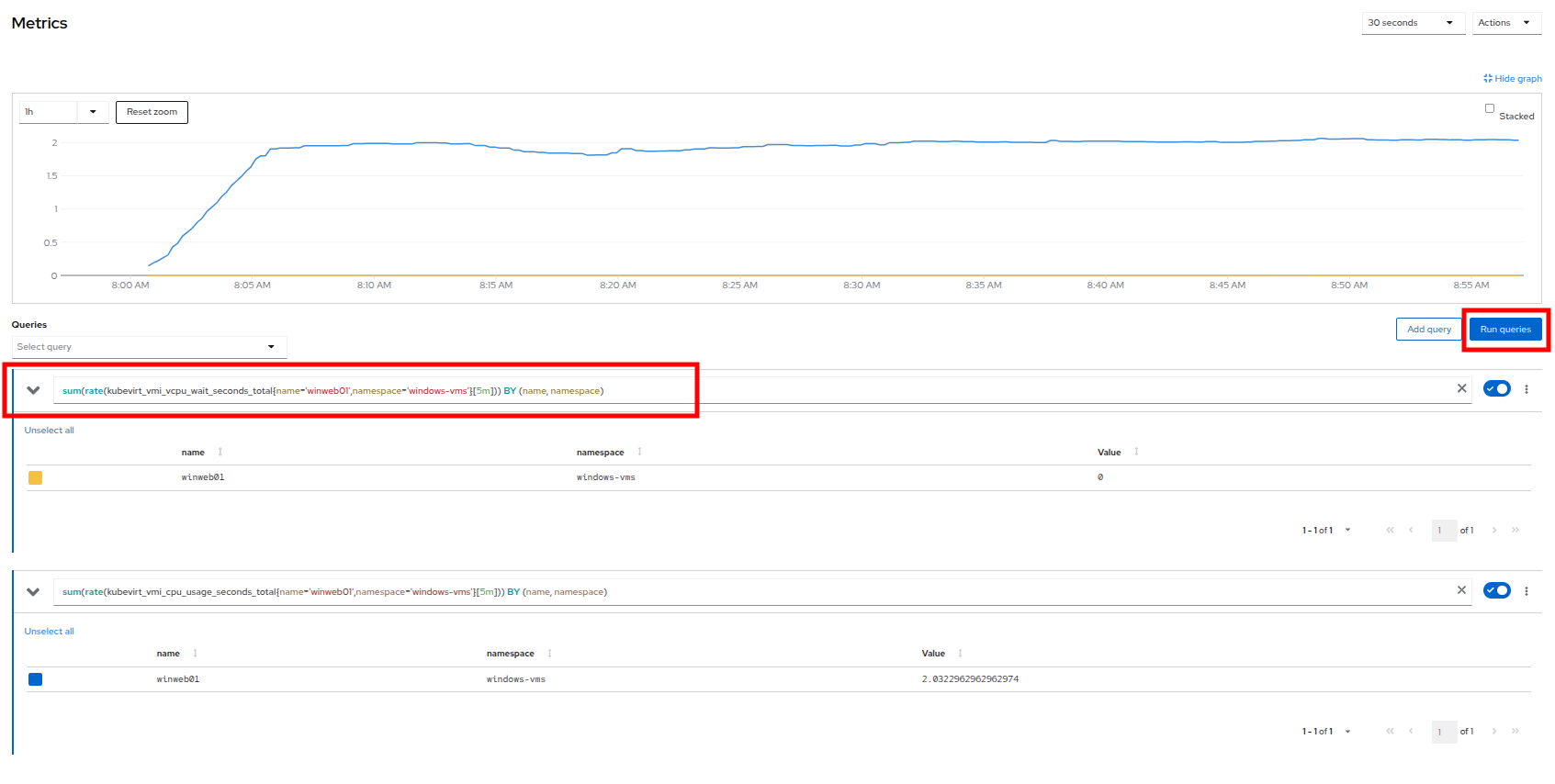Sort second table by namespace column
This screenshot has width=1555, height=784.
(549, 654)
